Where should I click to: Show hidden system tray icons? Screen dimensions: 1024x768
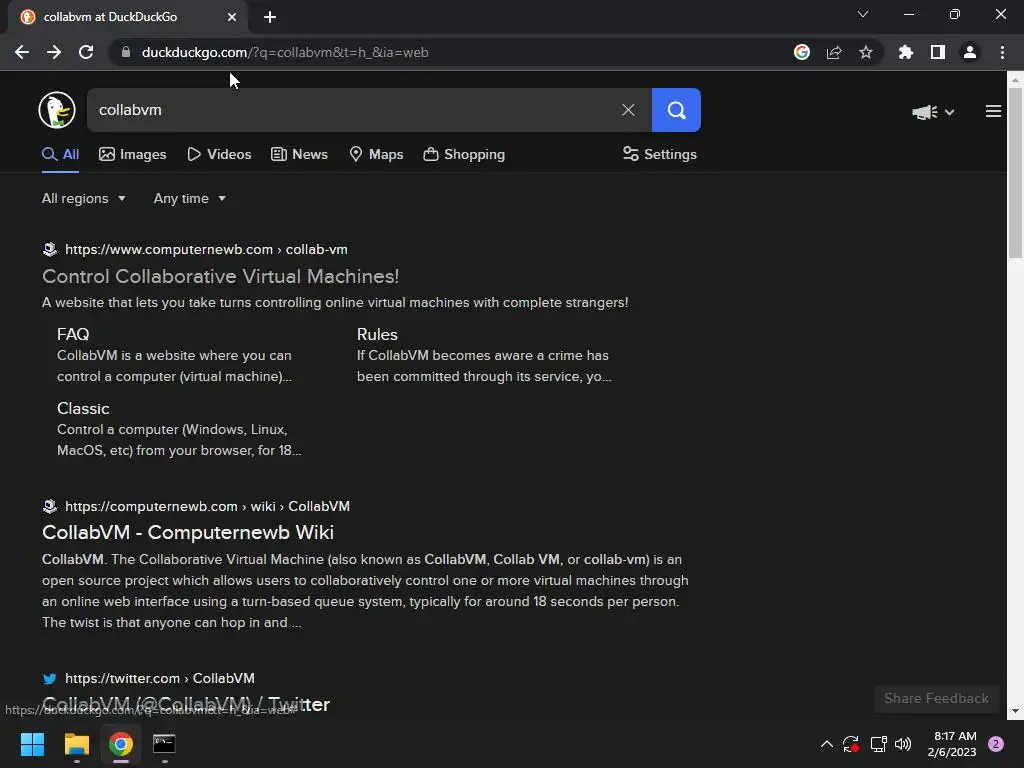pos(827,744)
